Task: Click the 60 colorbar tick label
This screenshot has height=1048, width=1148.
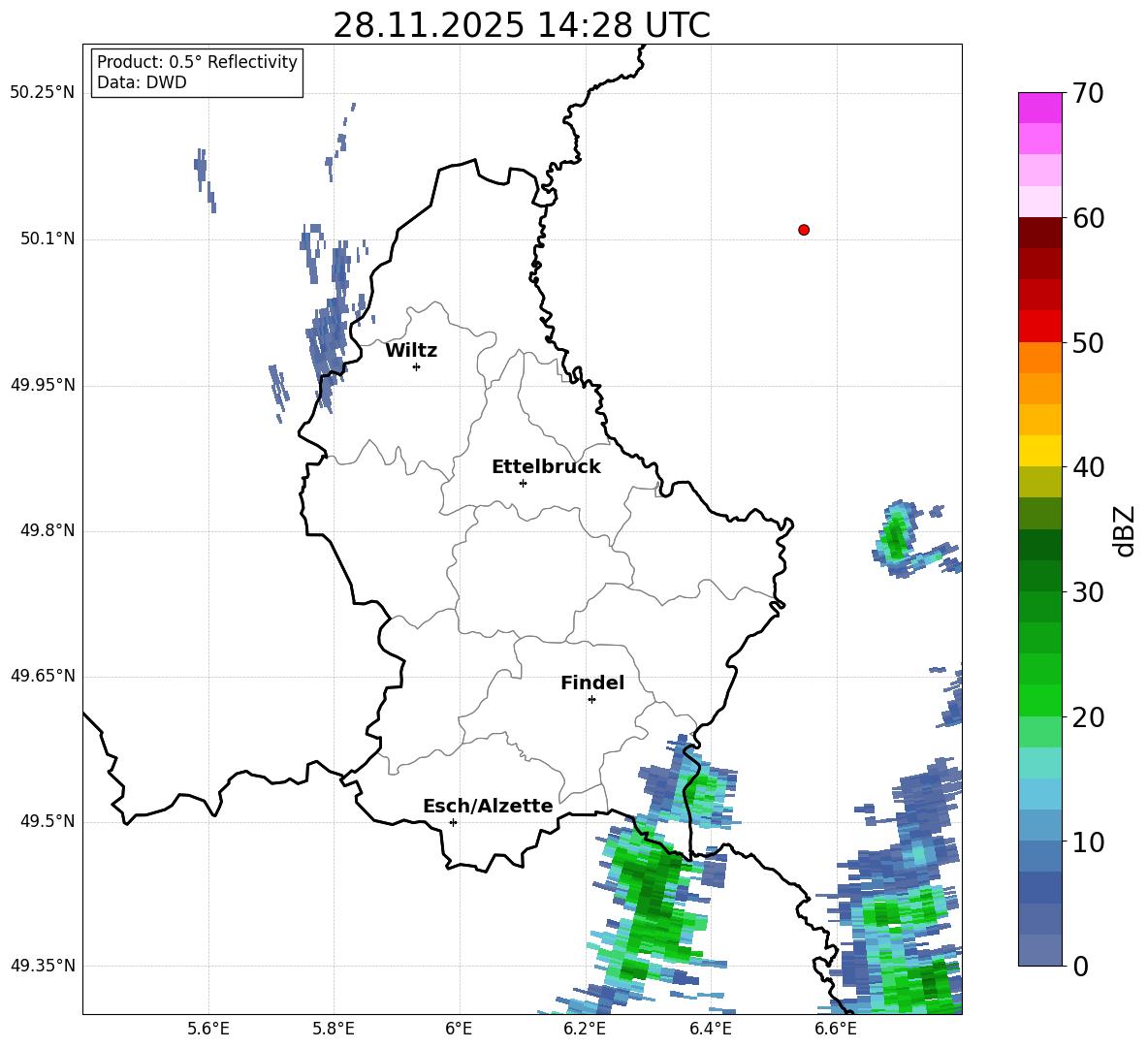Action: (x=1088, y=218)
